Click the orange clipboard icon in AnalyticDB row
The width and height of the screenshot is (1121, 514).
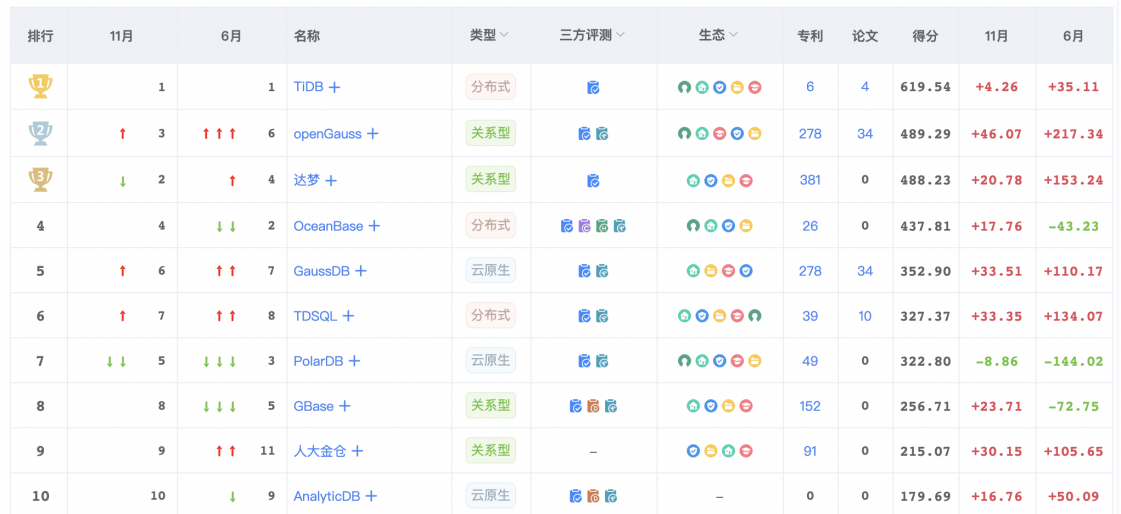593,496
